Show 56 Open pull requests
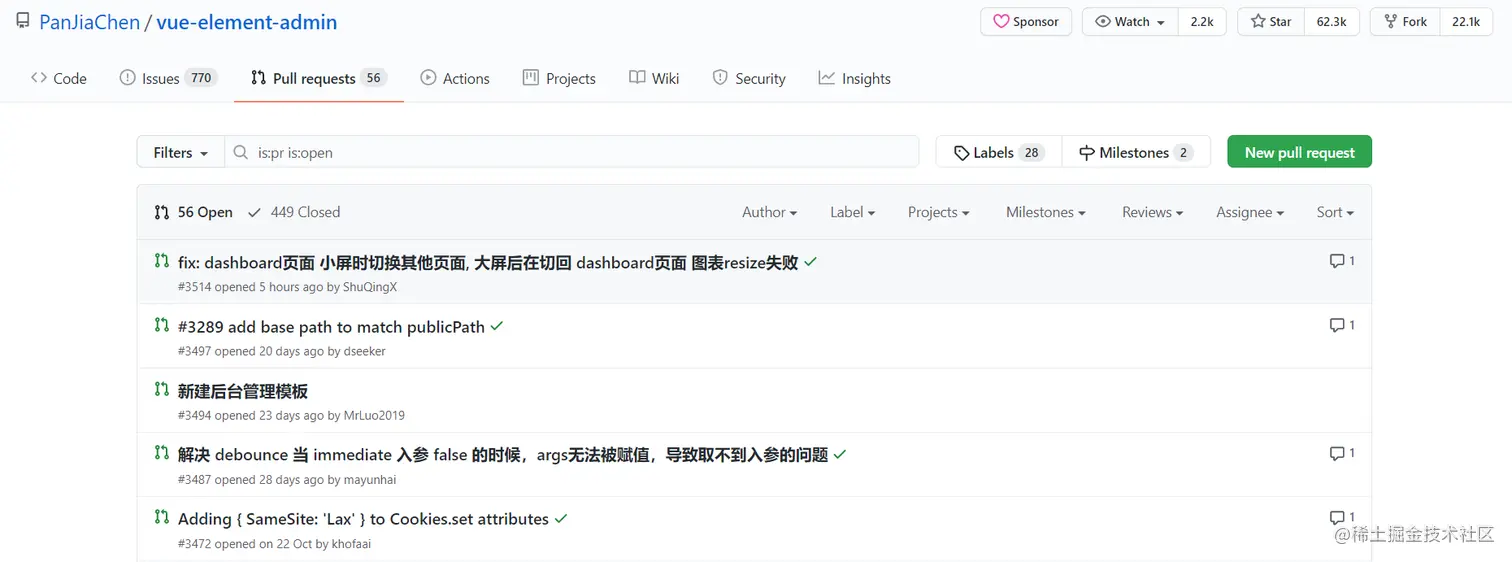This screenshot has width=1512, height=562. 193,212
